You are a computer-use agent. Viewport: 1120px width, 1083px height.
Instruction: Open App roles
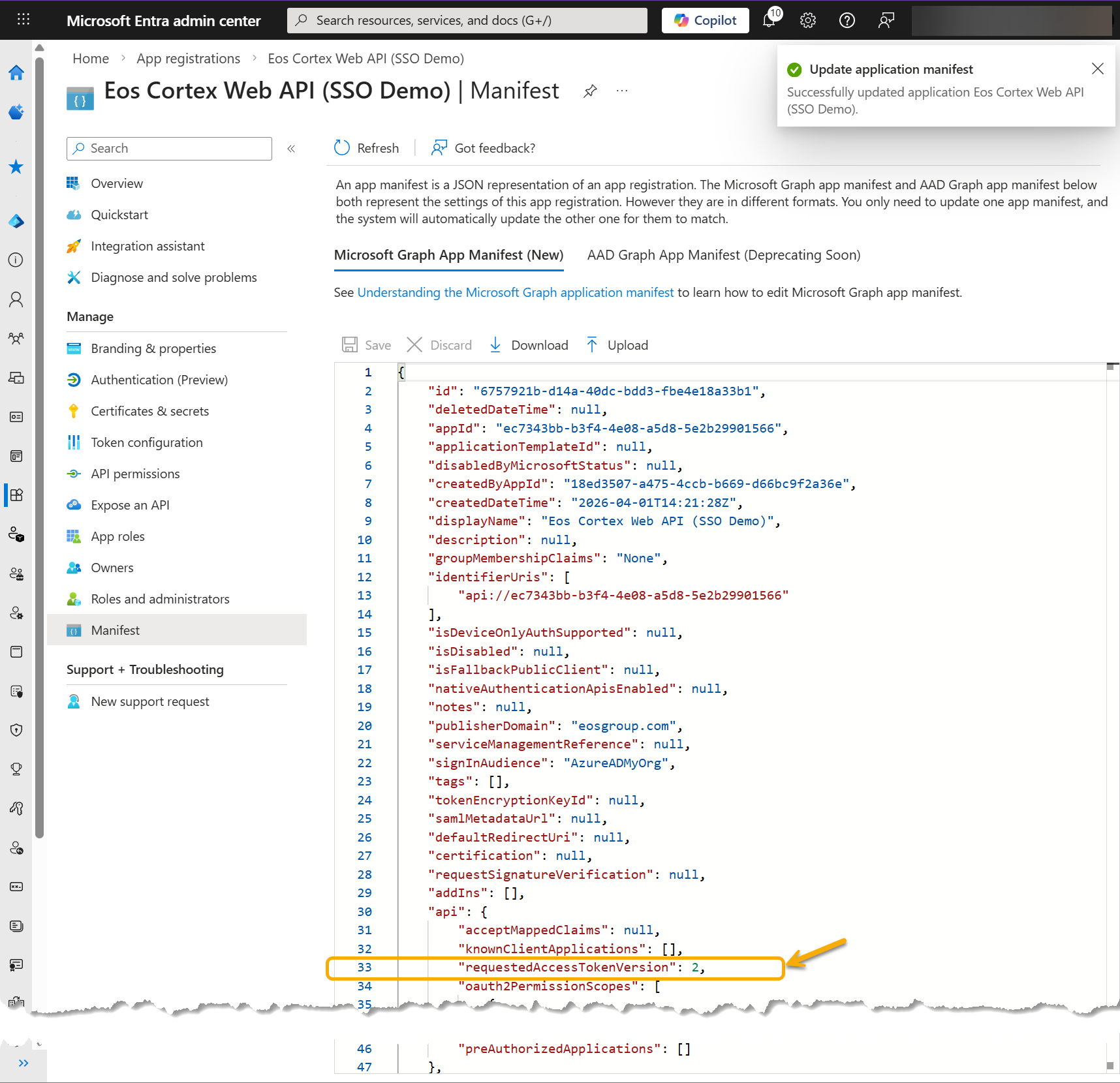(117, 536)
